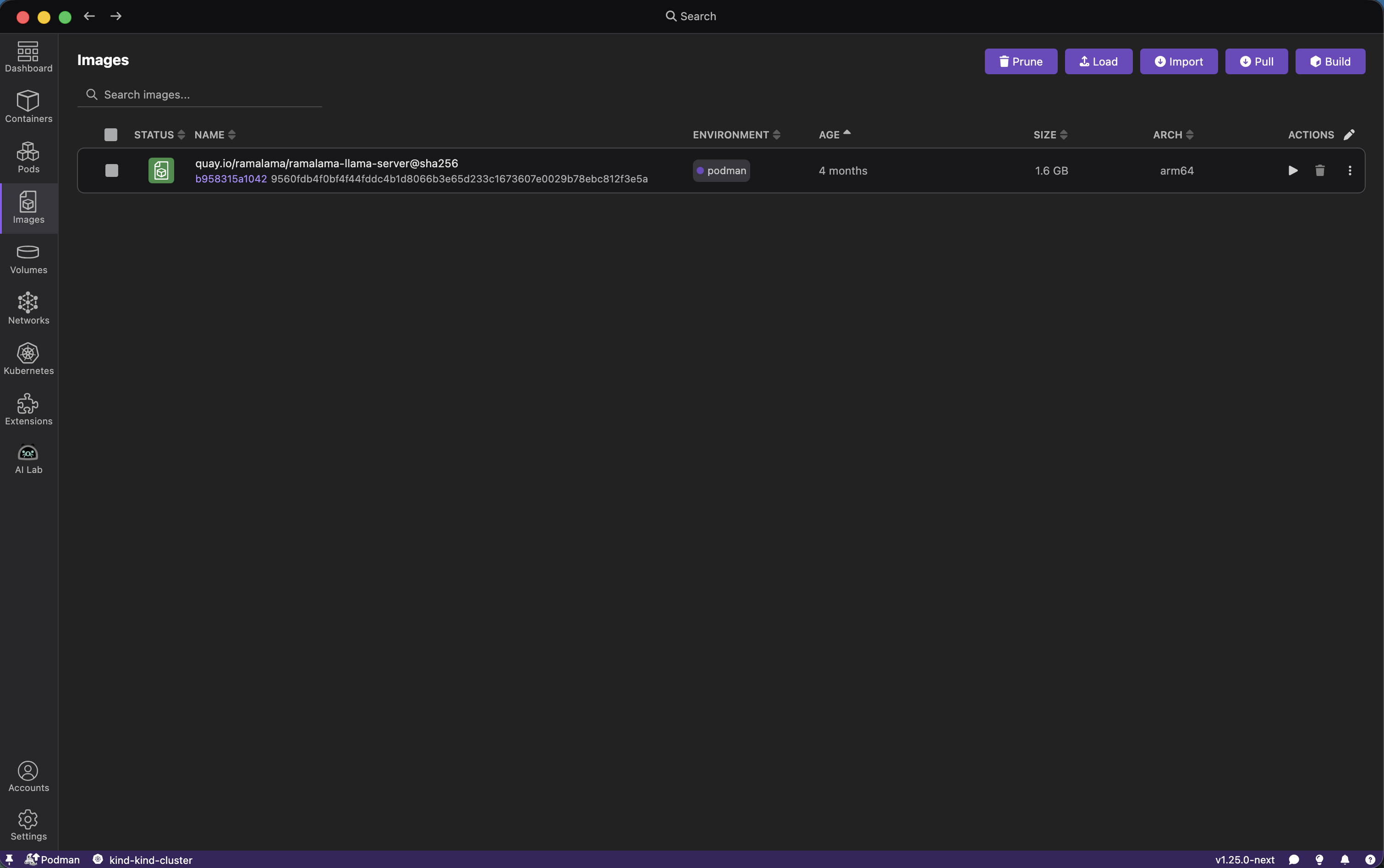Sort images by Environment column
The image size is (1384, 868).
point(736,134)
